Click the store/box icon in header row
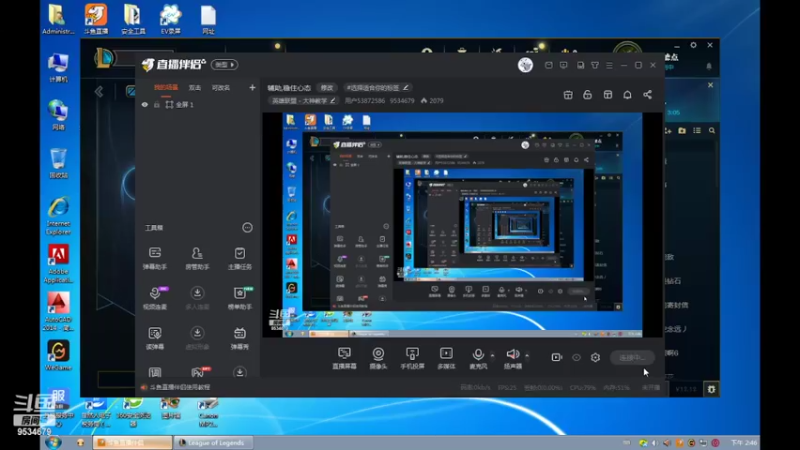The width and height of the screenshot is (800, 450). (608, 95)
